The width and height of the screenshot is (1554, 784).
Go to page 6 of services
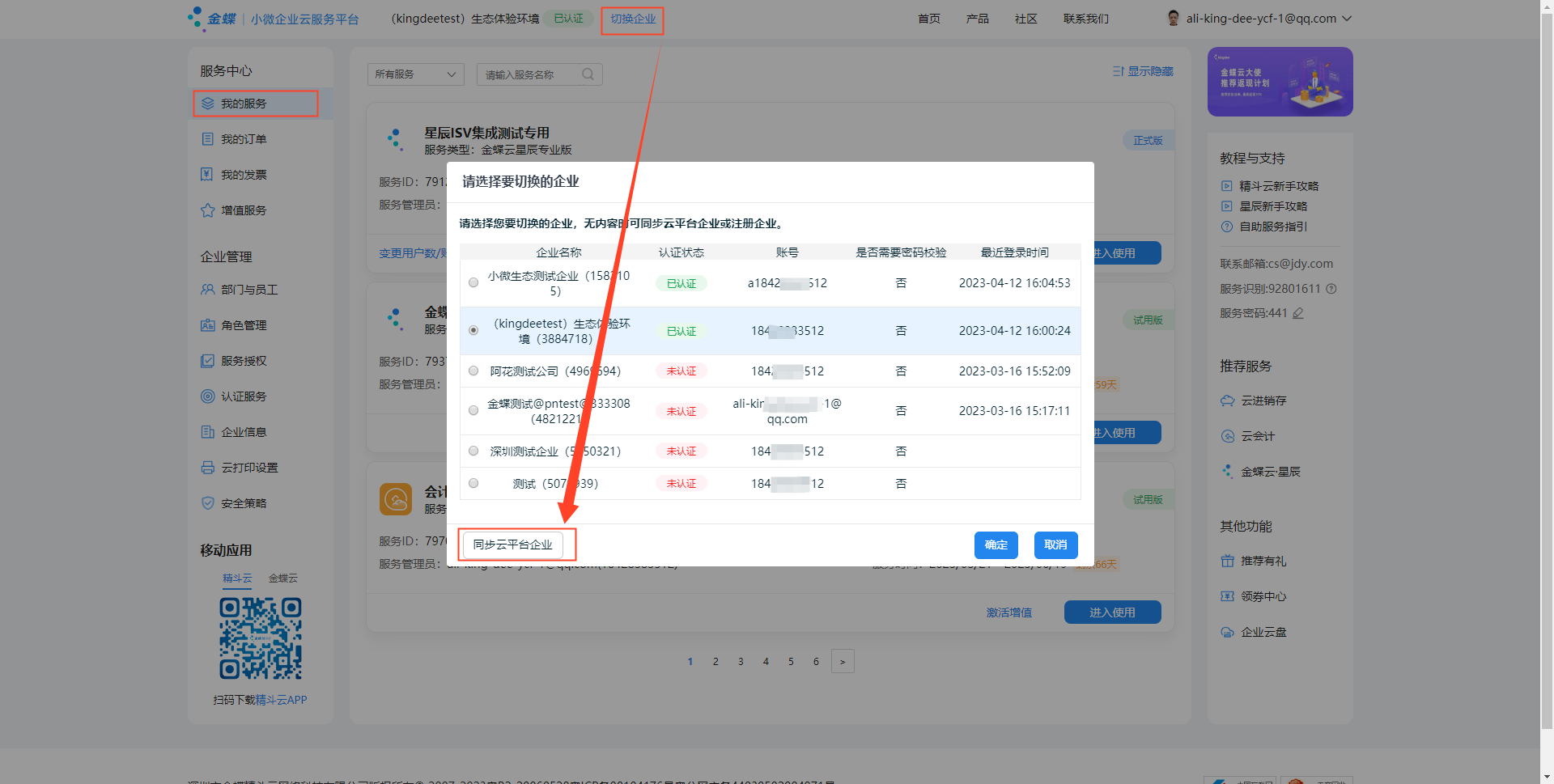[816, 661]
